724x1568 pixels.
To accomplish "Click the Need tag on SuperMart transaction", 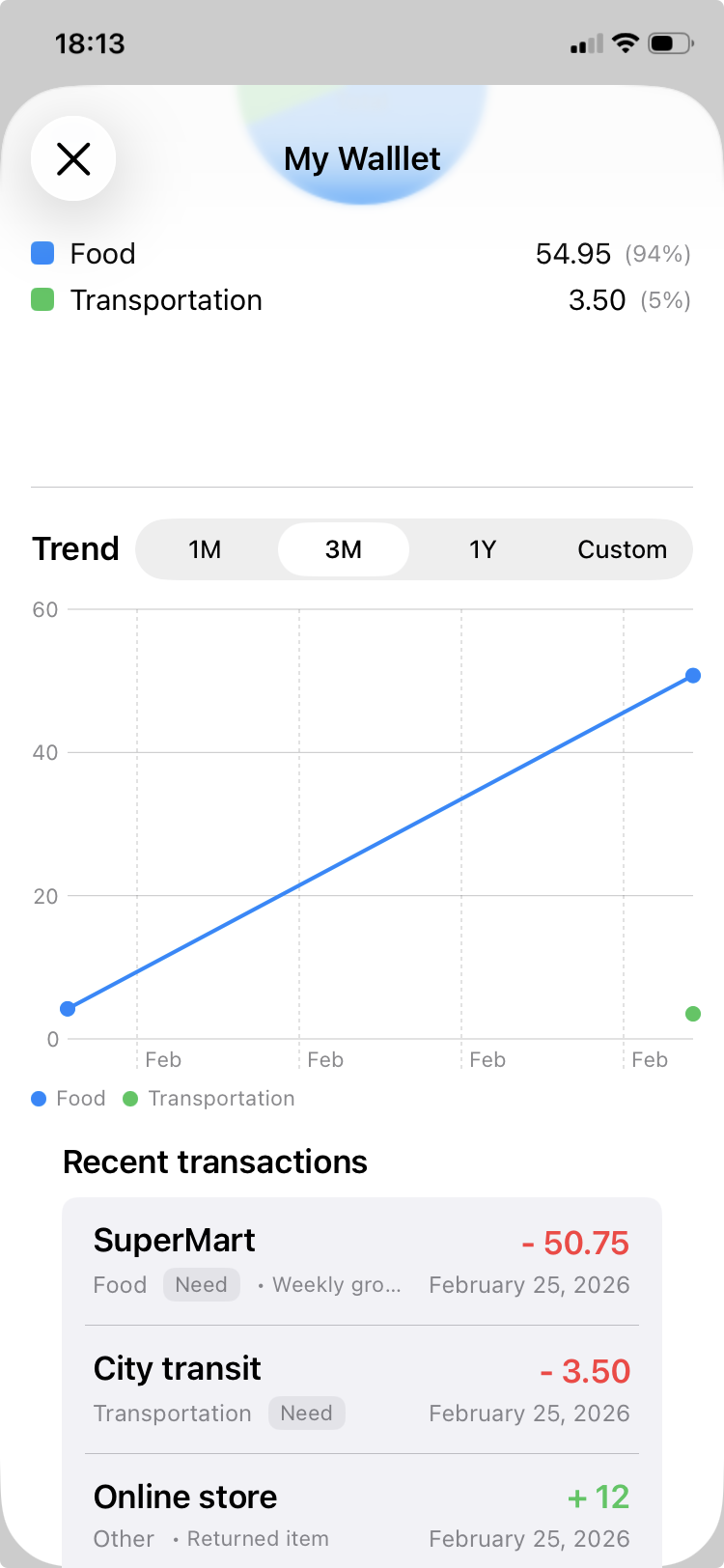I will click(201, 1284).
